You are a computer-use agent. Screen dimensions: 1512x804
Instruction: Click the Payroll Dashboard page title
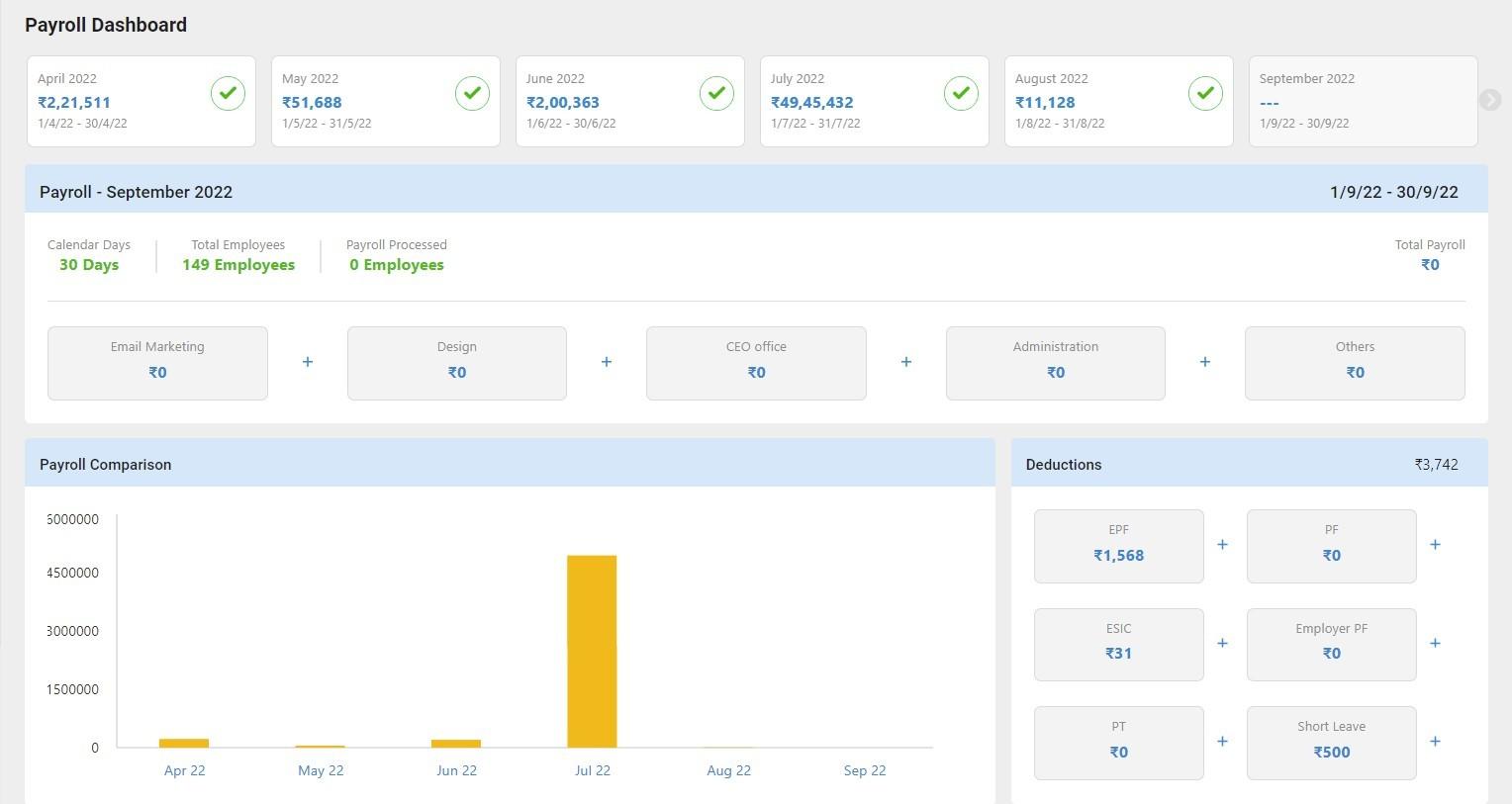tap(106, 25)
